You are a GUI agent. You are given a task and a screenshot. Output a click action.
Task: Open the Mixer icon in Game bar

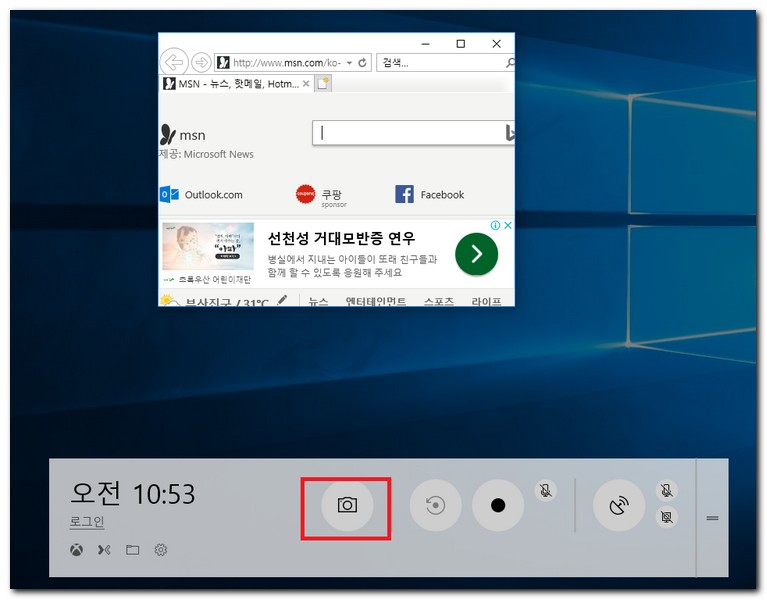104,550
